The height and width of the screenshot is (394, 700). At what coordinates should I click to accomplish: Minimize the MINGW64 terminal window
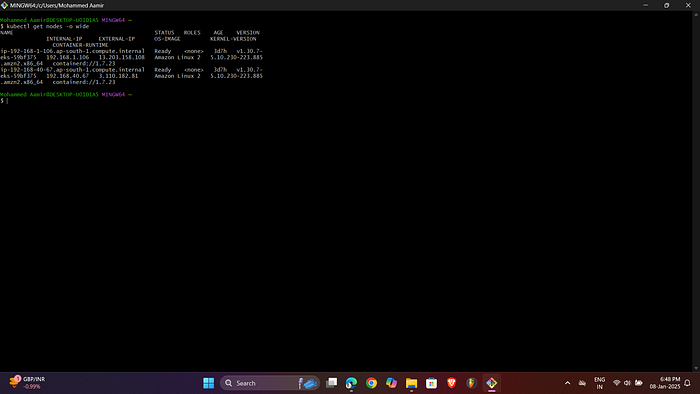646,5
